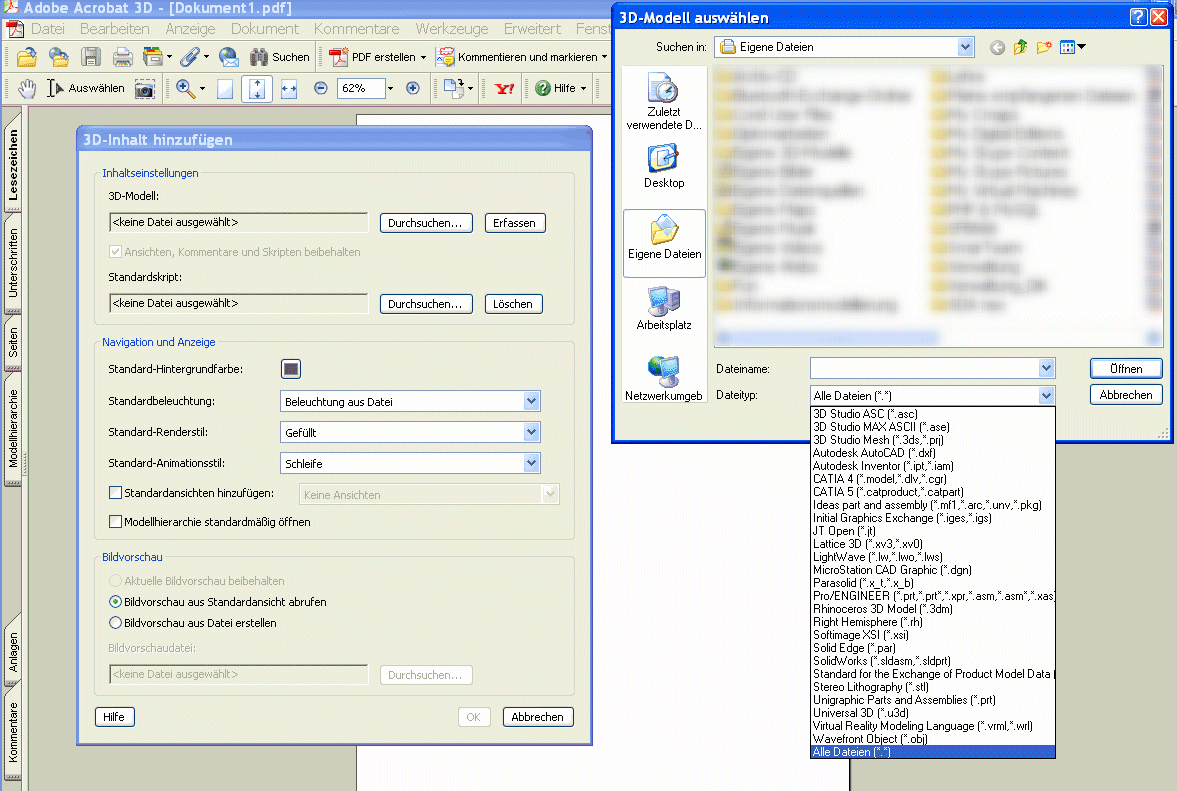Expand the Hilfe toolbar dropdown arrow
The image size is (1177, 791).
pos(583,88)
